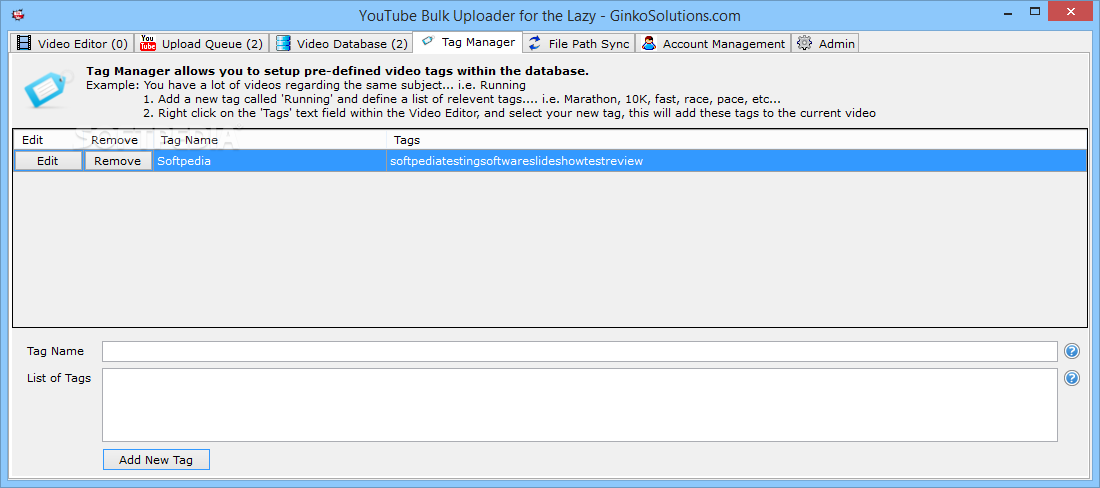1100x488 pixels.
Task: Select the Softpedia tag name cell
Action: (x=270, y=161)
